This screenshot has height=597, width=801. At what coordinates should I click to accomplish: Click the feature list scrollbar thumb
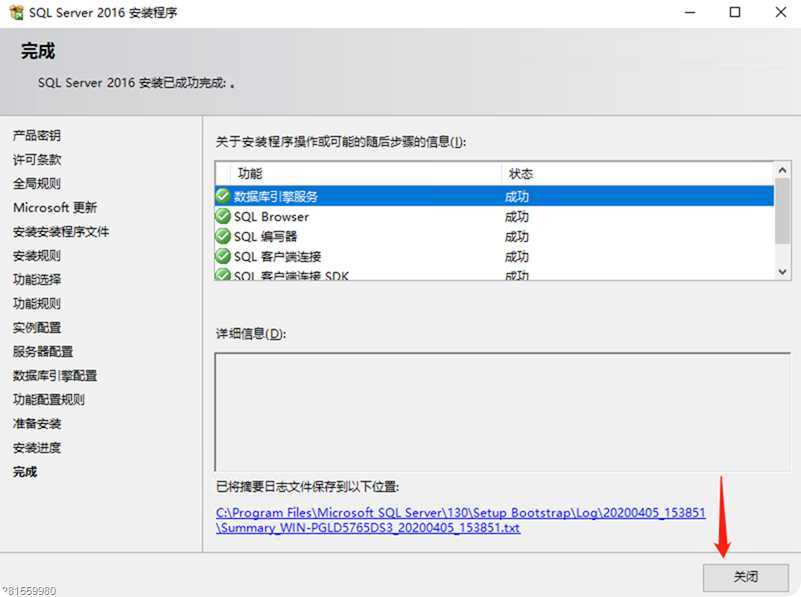click(x=782, y=211)
